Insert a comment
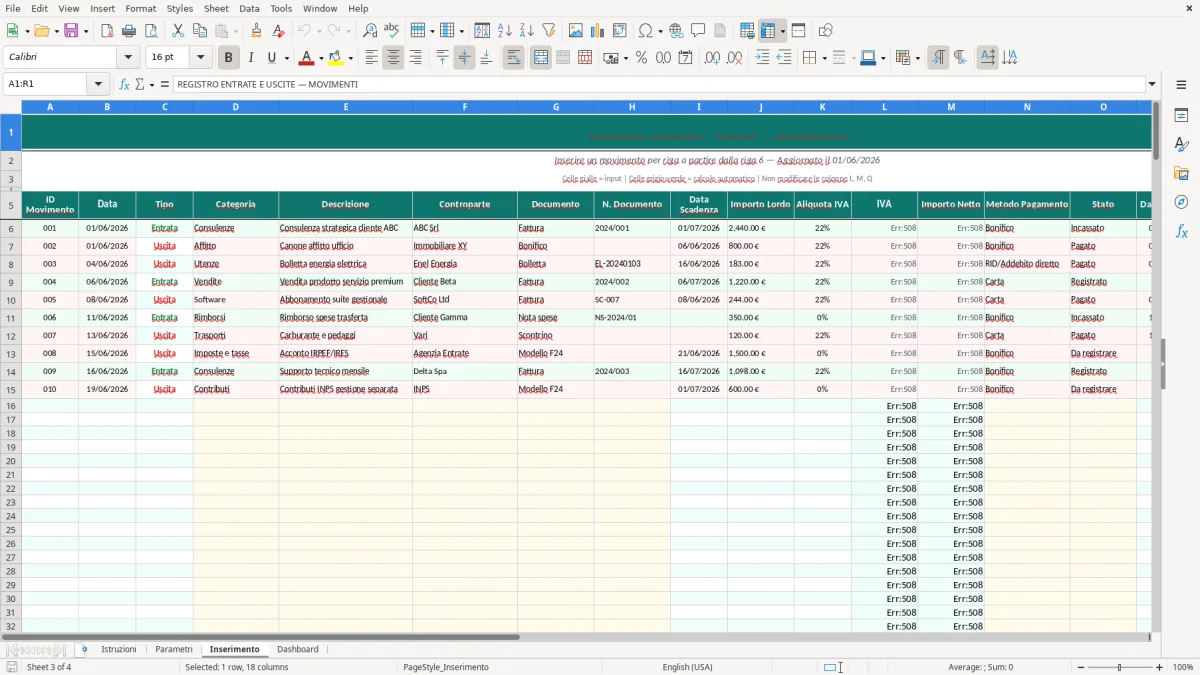Screen dimensions: 1200x675 click(698, 31)
